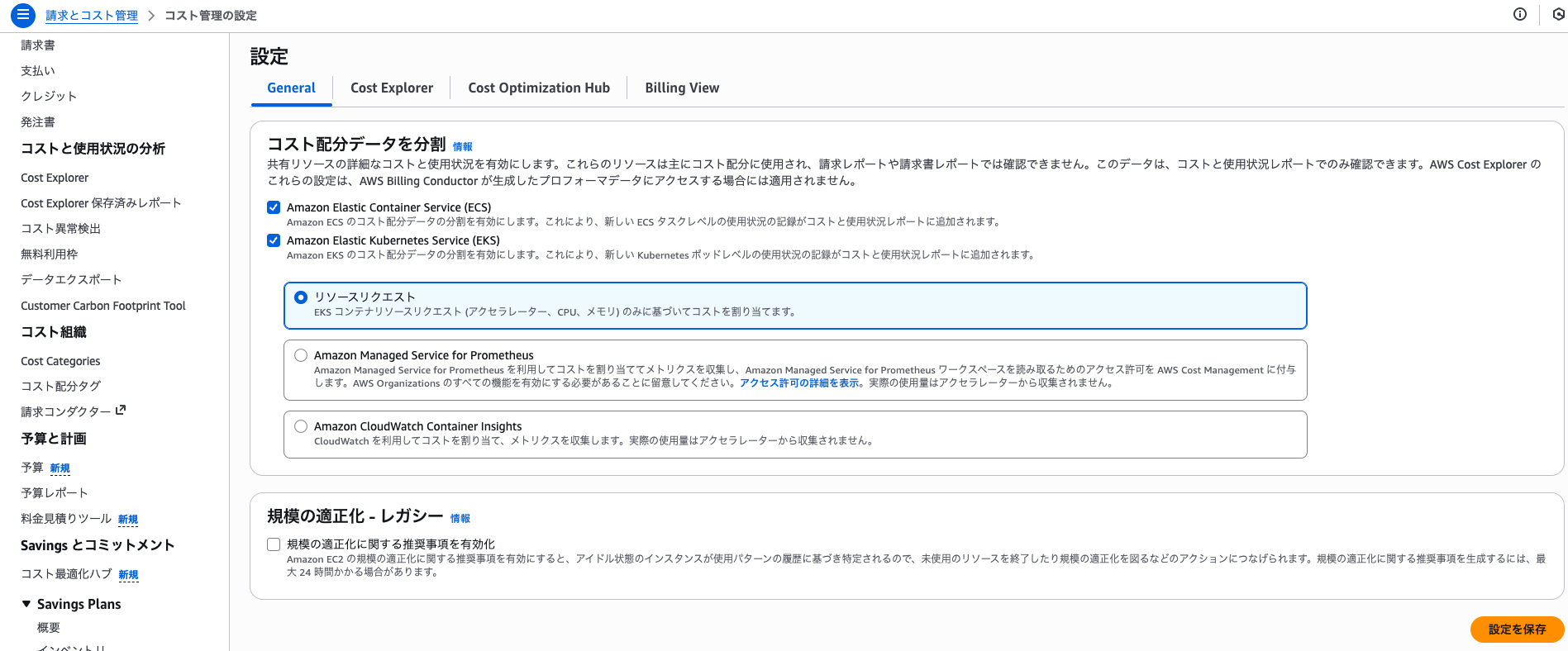The height and width of the screenshot is (651, 1568).
Task: Click the 予算と計画 sidebar heading
Action: (x=54, y=439)
